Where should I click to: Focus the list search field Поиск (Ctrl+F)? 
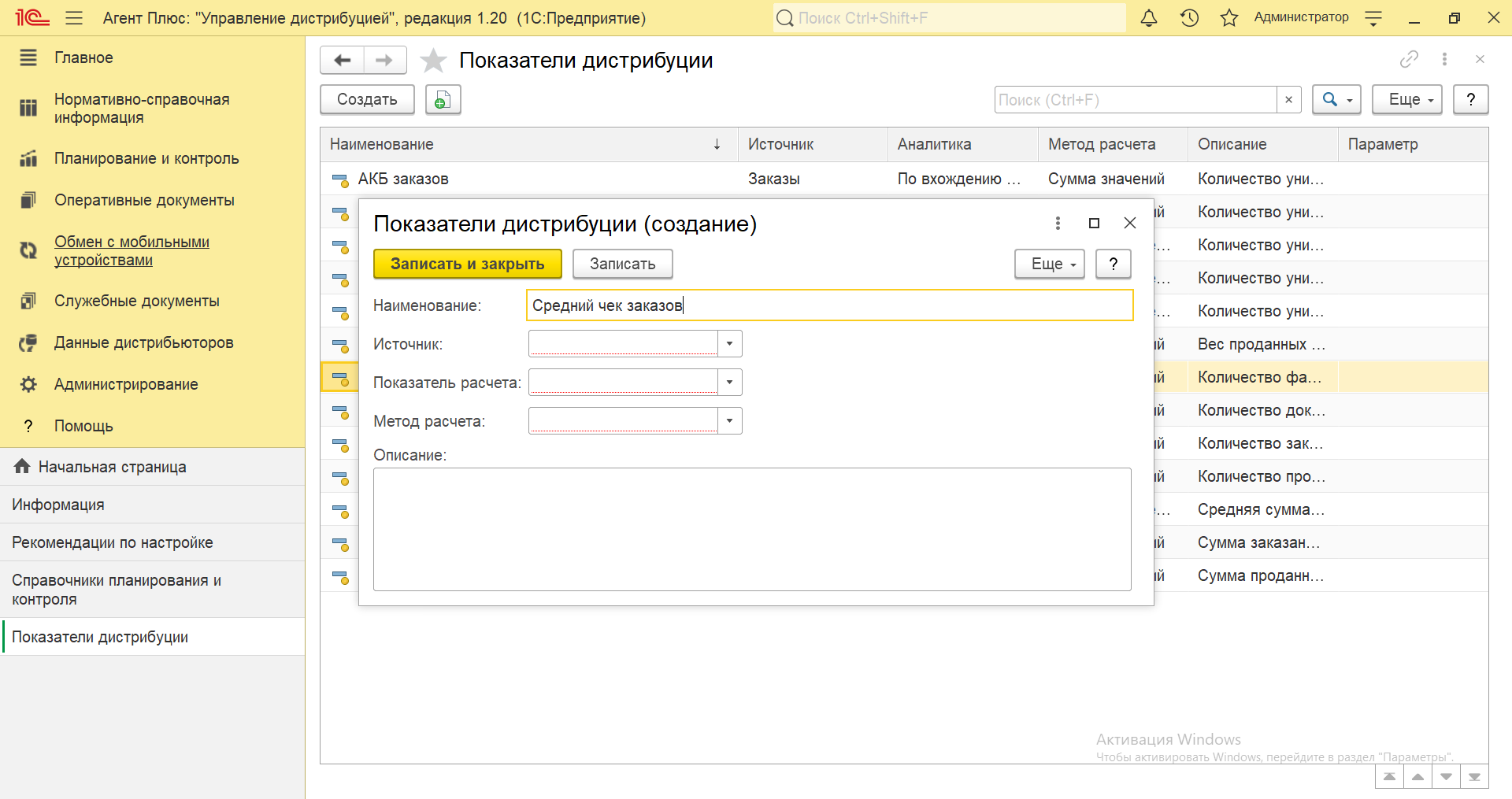pos(1136,100)
